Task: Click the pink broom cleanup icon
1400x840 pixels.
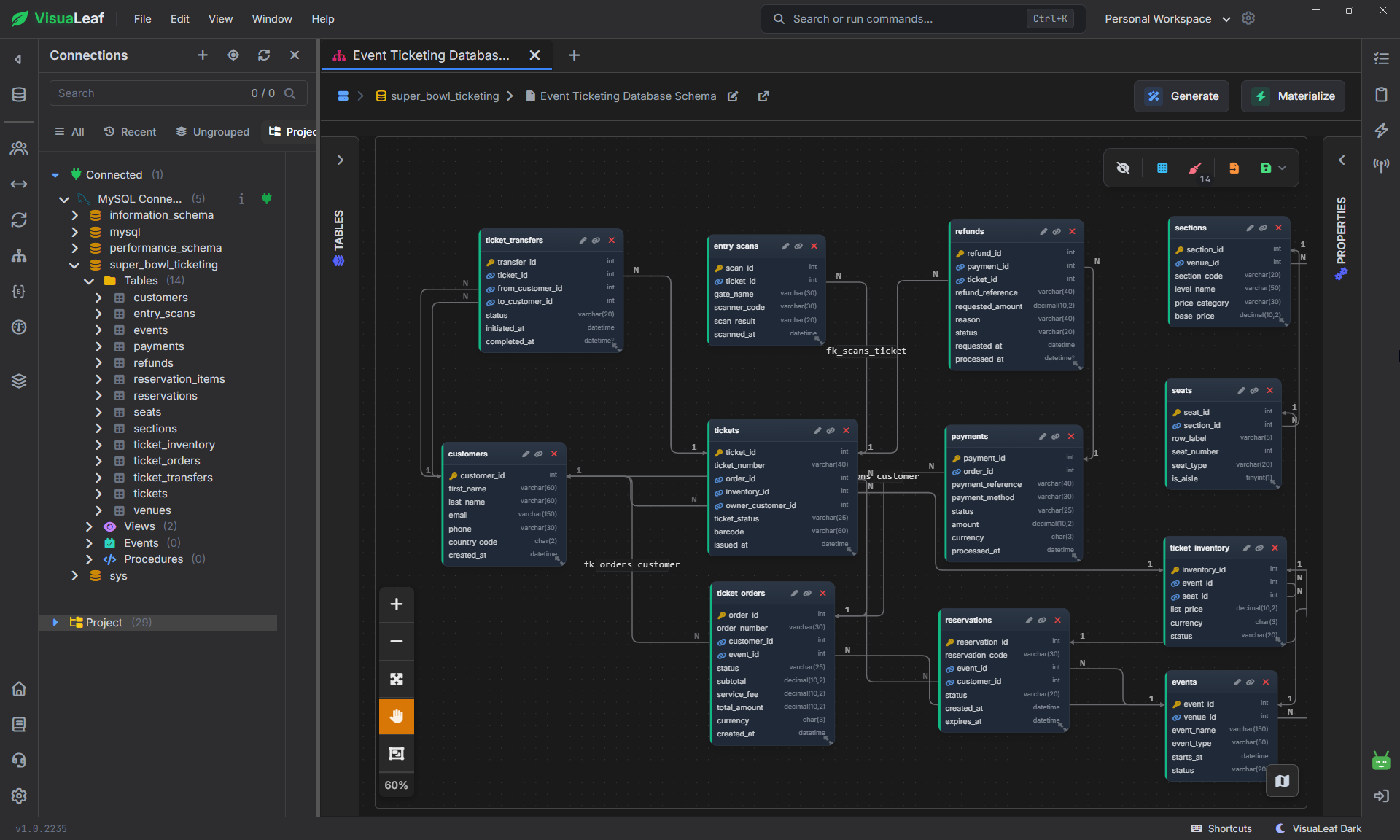Action: click(1195, 168)
